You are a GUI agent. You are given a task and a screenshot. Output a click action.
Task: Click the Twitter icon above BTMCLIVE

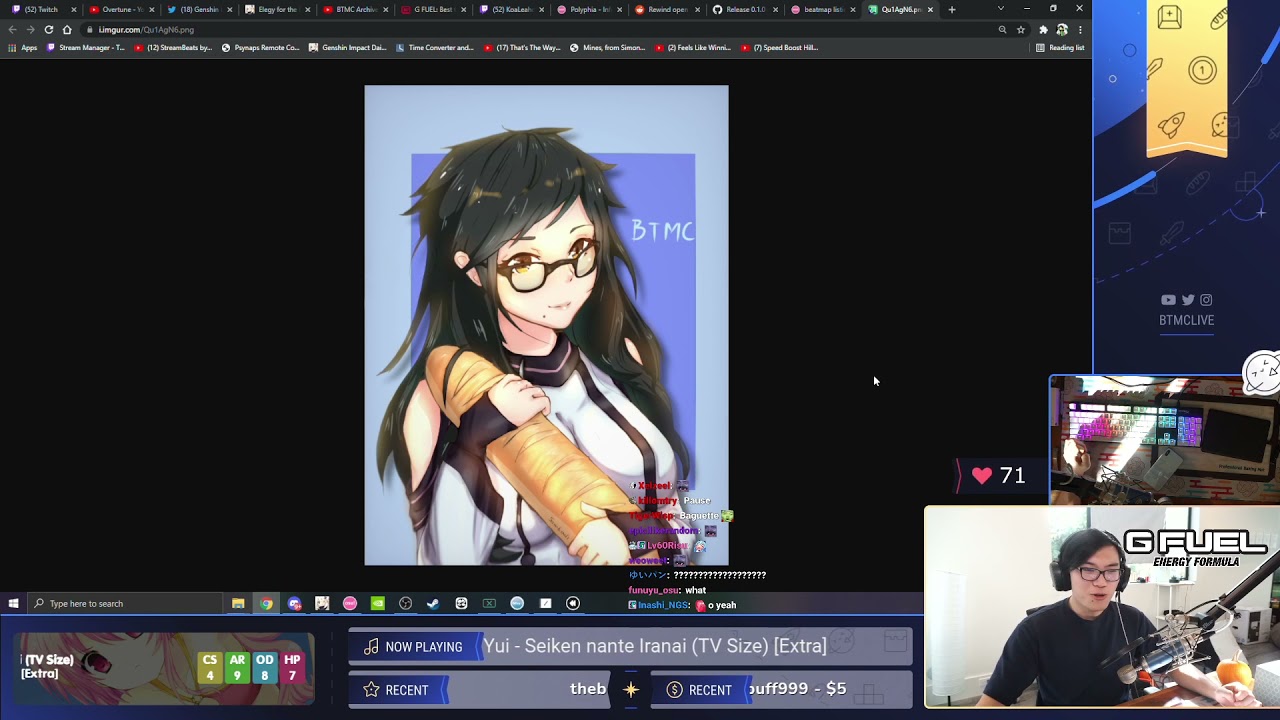click(1188, 300)
